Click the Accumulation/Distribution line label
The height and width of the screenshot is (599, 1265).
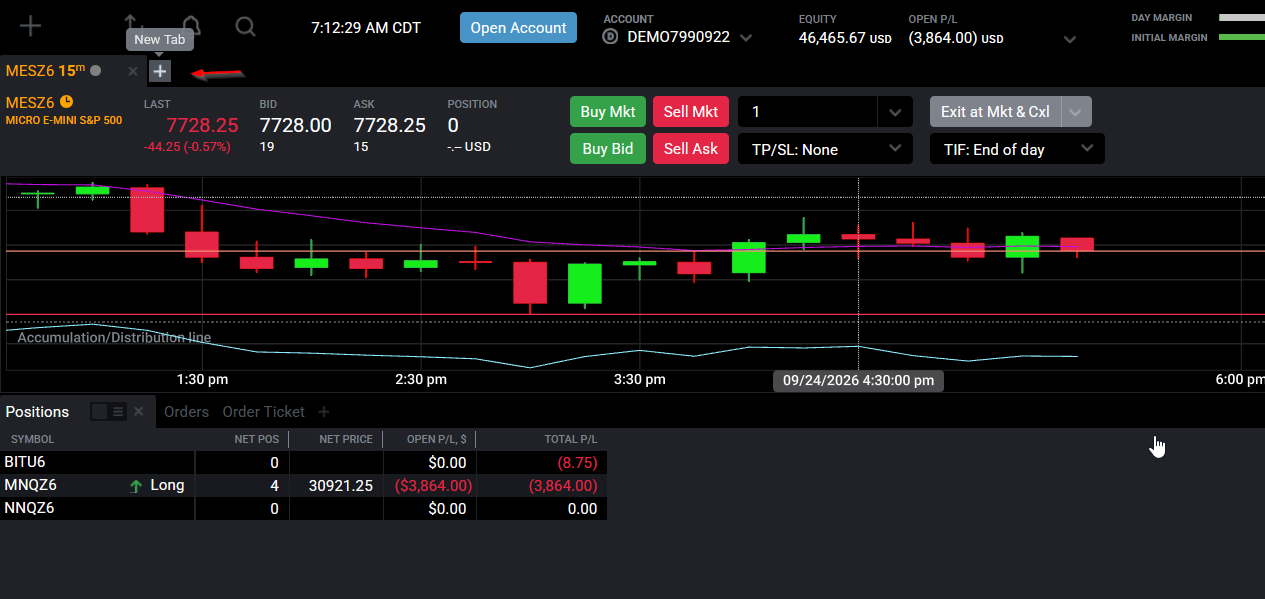[x=114, y=338]
